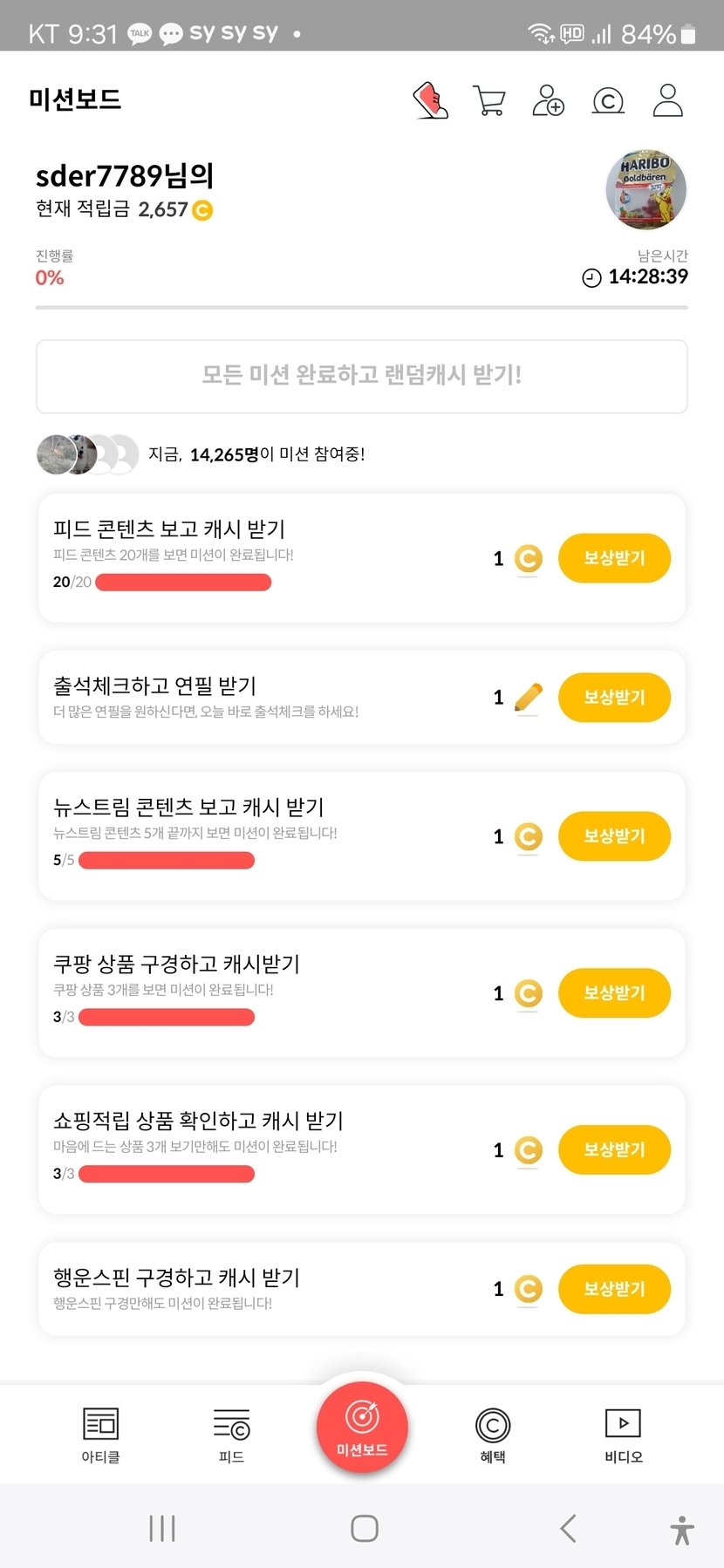Viewport: 724px width, 1568px height.
Task: Claim reward for Coupang product mission
Action: coord(614,993)
